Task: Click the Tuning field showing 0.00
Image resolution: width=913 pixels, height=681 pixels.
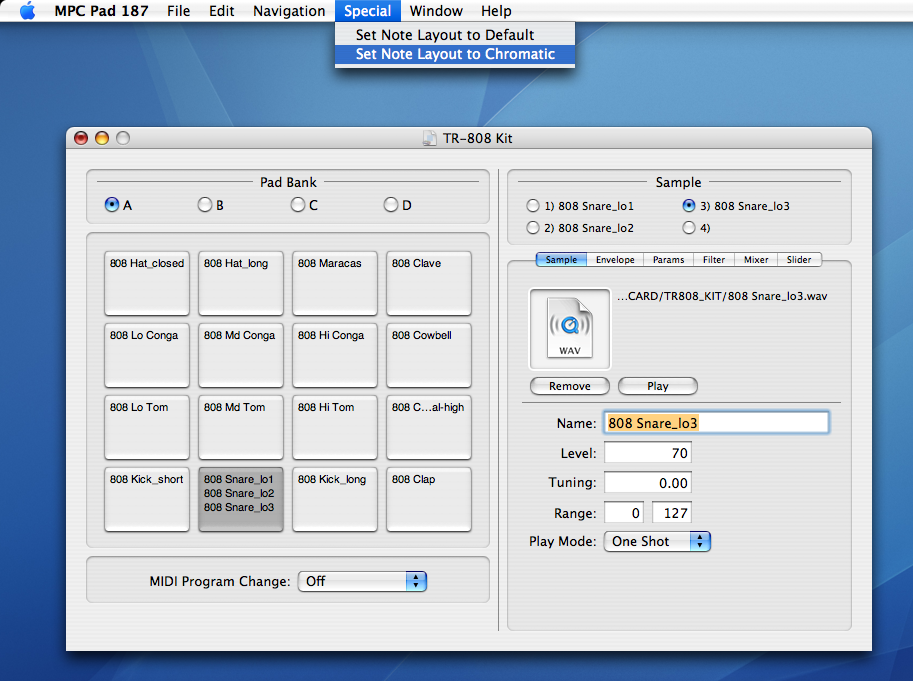Action: tap(647, 483)
